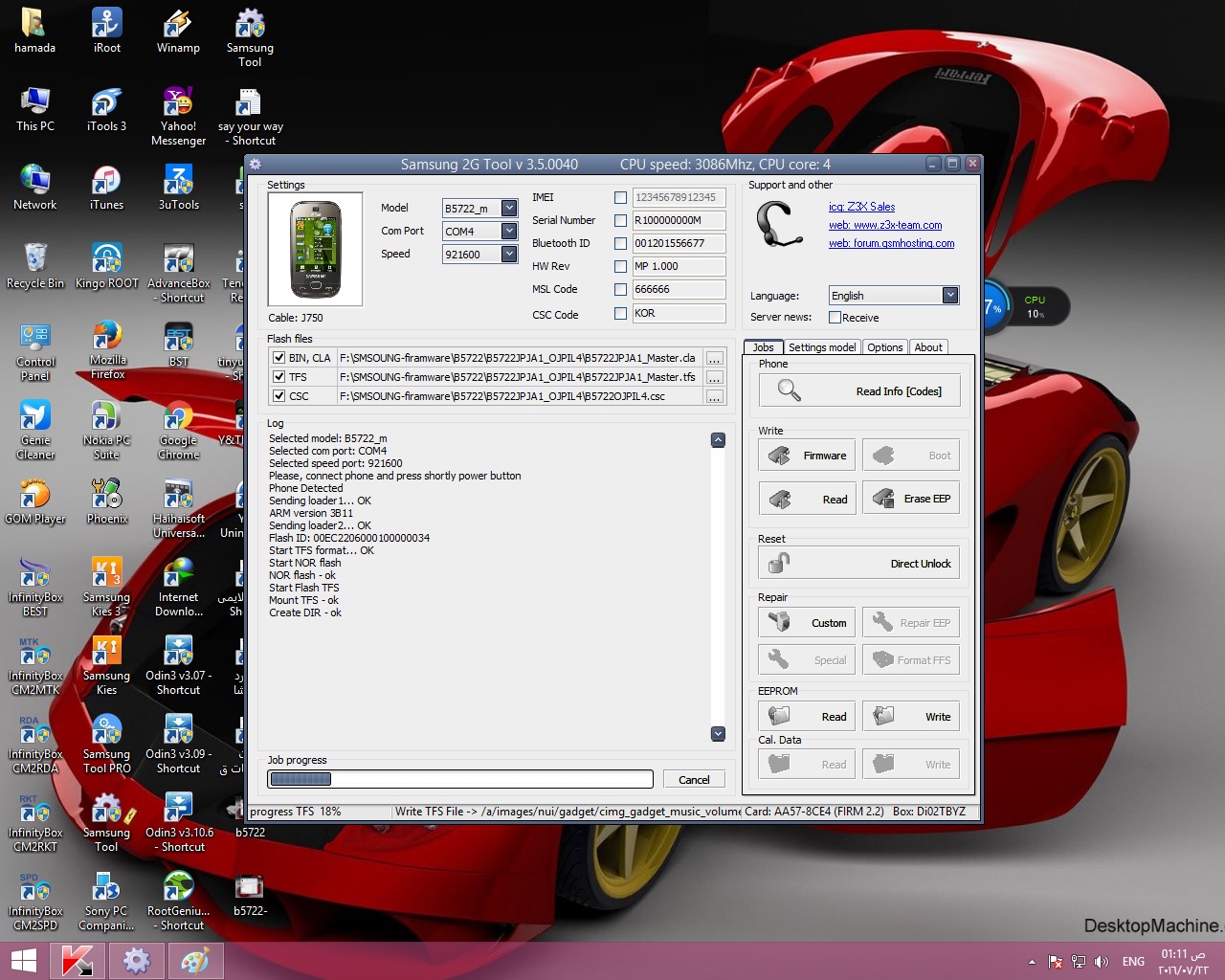Open the Phoenix desktop icon

coord(106,501)
